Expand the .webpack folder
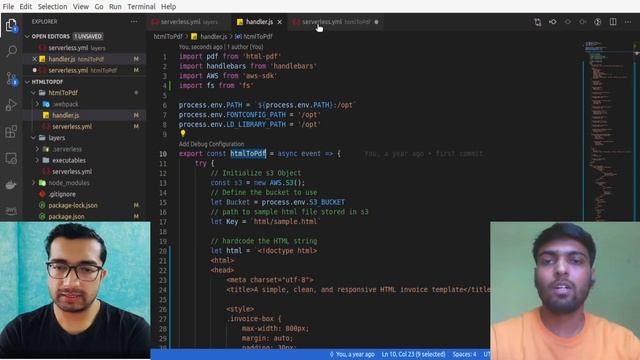 (37, 104)
